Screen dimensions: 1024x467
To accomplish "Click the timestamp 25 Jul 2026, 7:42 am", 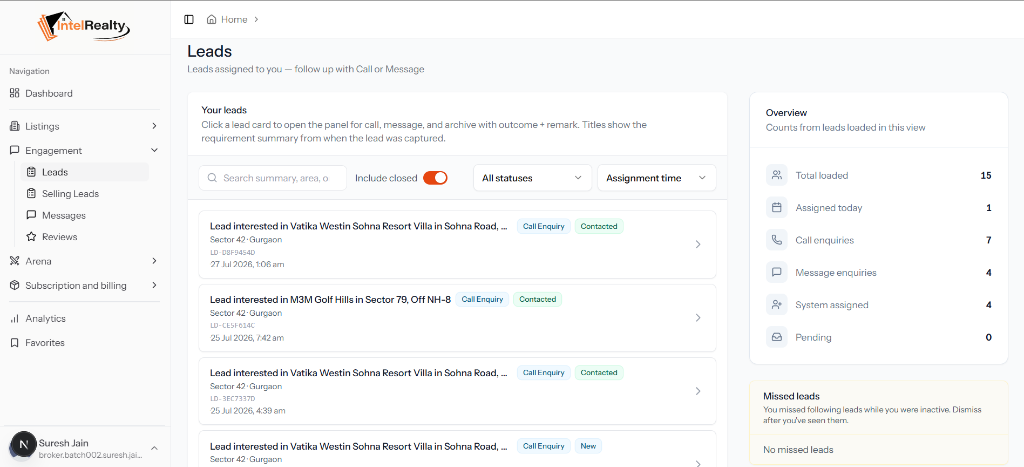I will pos(247,338).
